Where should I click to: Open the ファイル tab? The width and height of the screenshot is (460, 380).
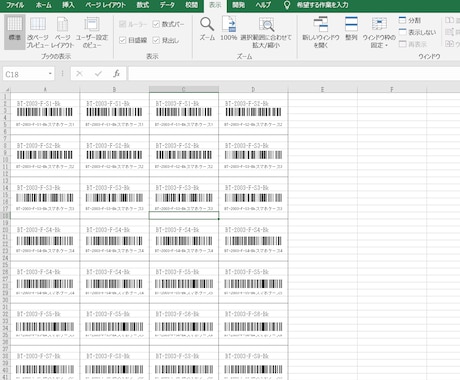(15, 5)
